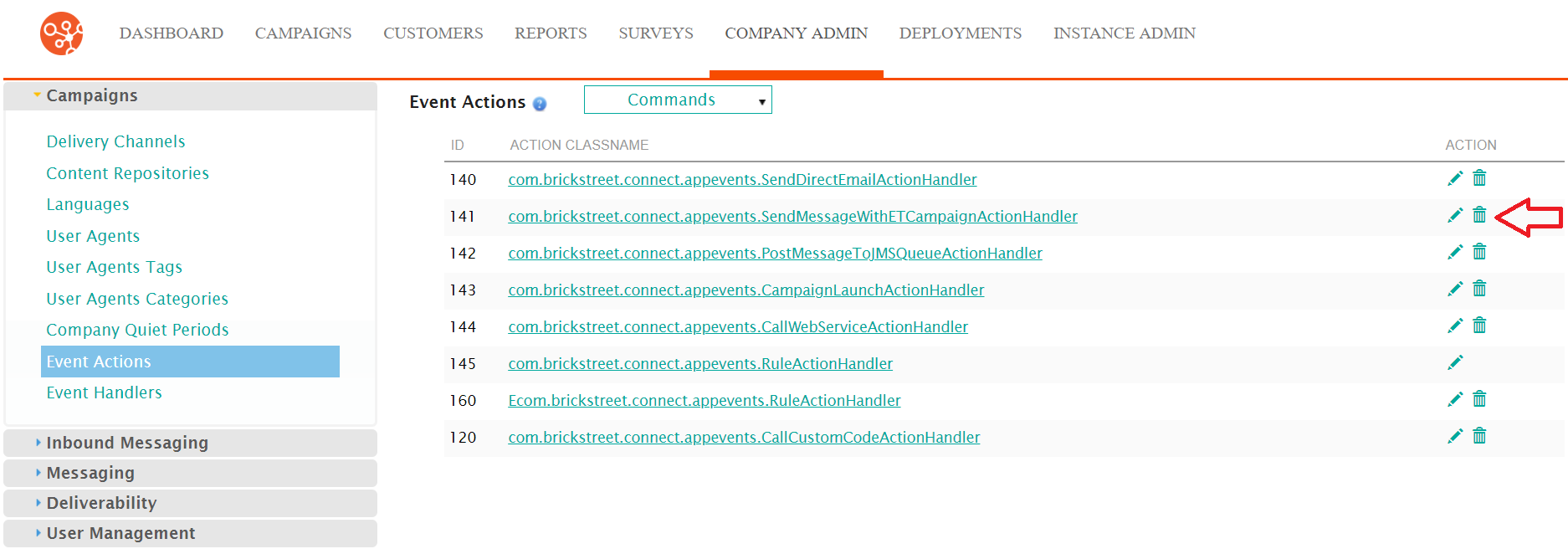Viewport: 1568px width, 554px height.
Task: Open the SendMessageWithETCampaignActionHandler classname link
Action: click(x=792, y=216)
